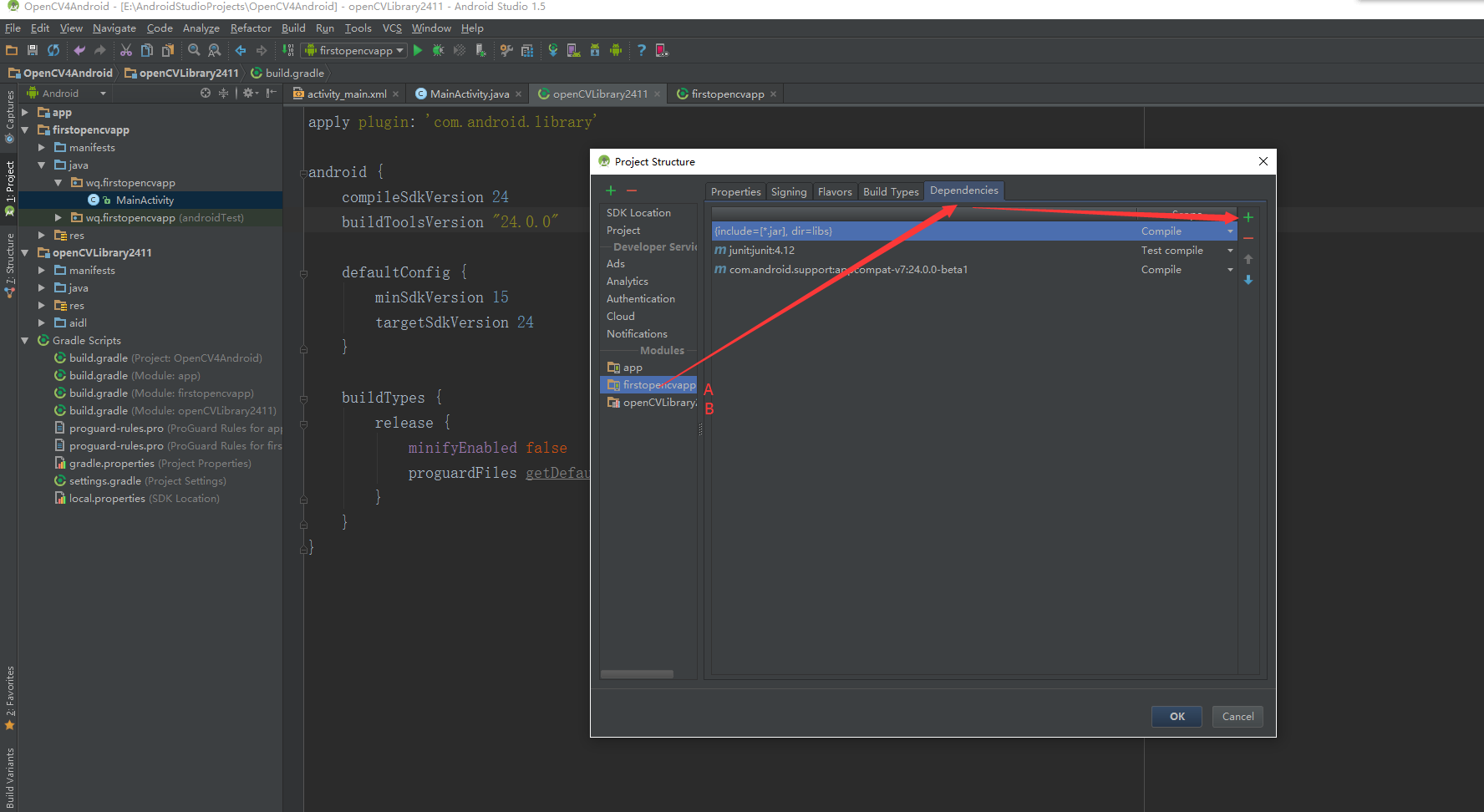
Task: Click OK in the Project Structure dialog
Action: [x=1177, y=716]
